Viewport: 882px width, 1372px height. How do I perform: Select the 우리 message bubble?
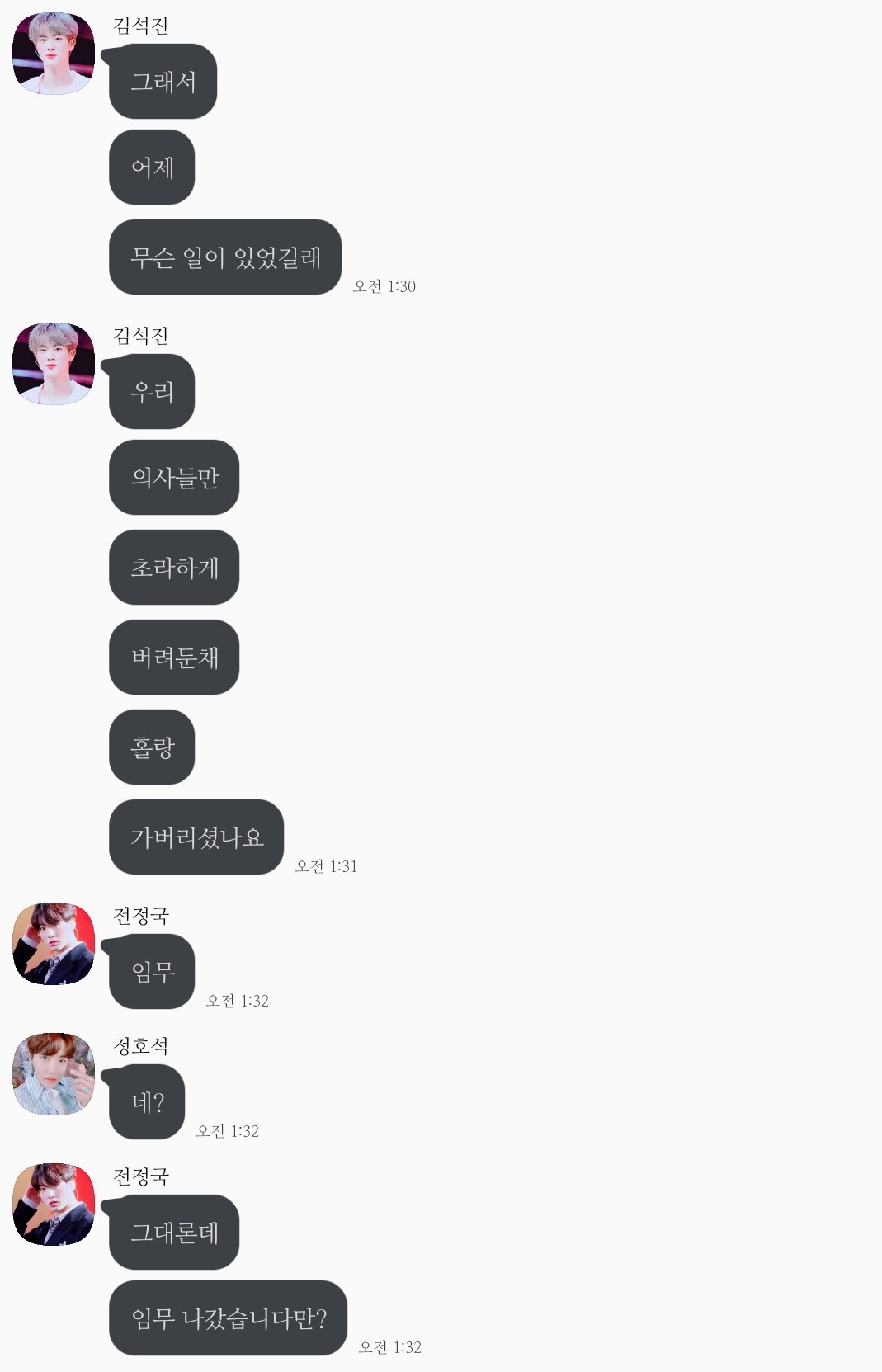[152, 391]
